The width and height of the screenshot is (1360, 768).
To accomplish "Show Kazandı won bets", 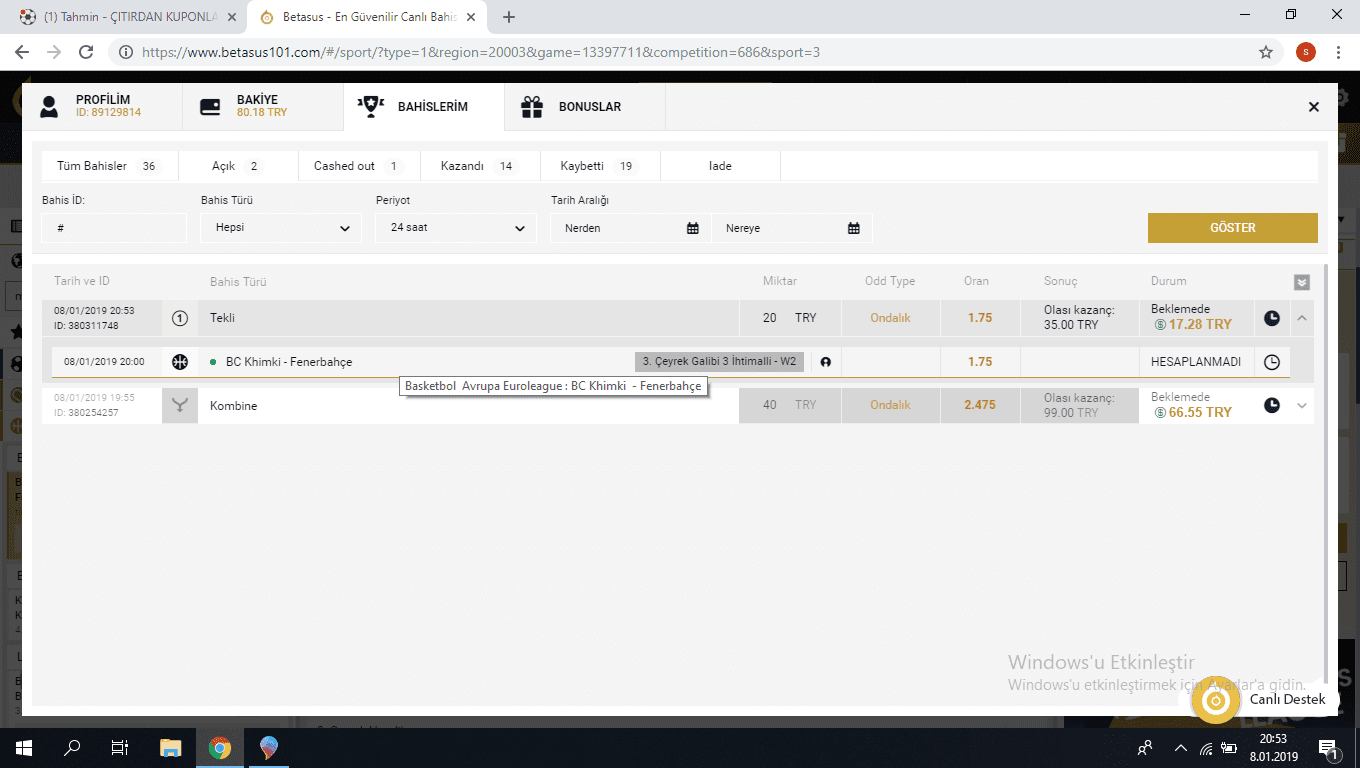I will point(479,166).
